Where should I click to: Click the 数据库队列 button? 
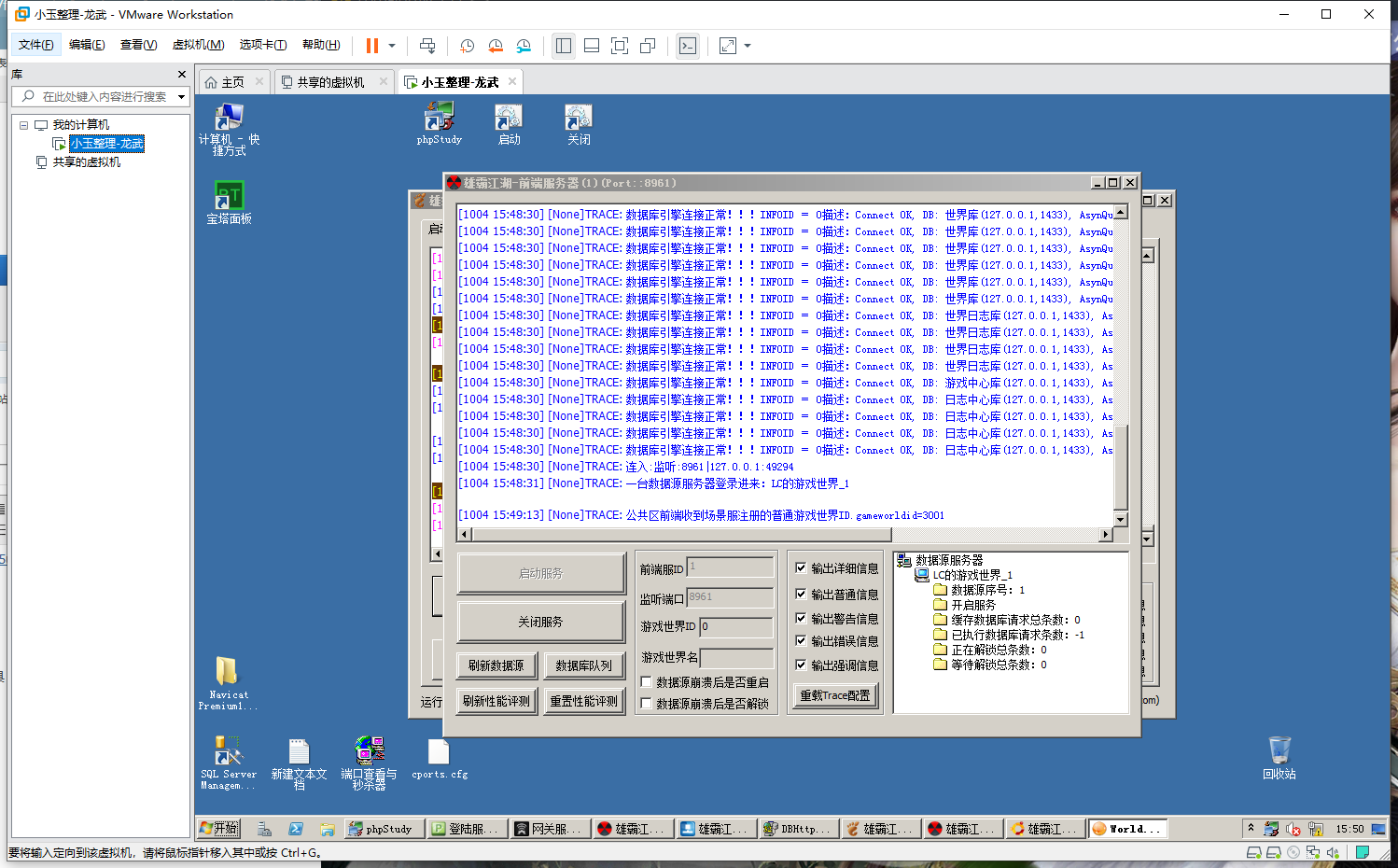(584, 665)
